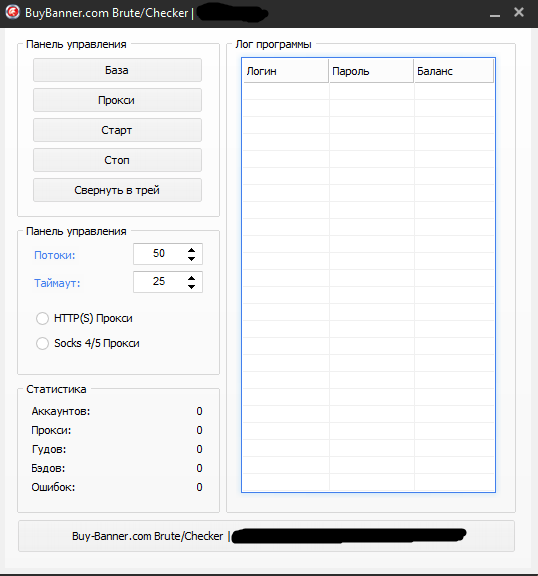Click the blue Потоки: label

point(54,255)
